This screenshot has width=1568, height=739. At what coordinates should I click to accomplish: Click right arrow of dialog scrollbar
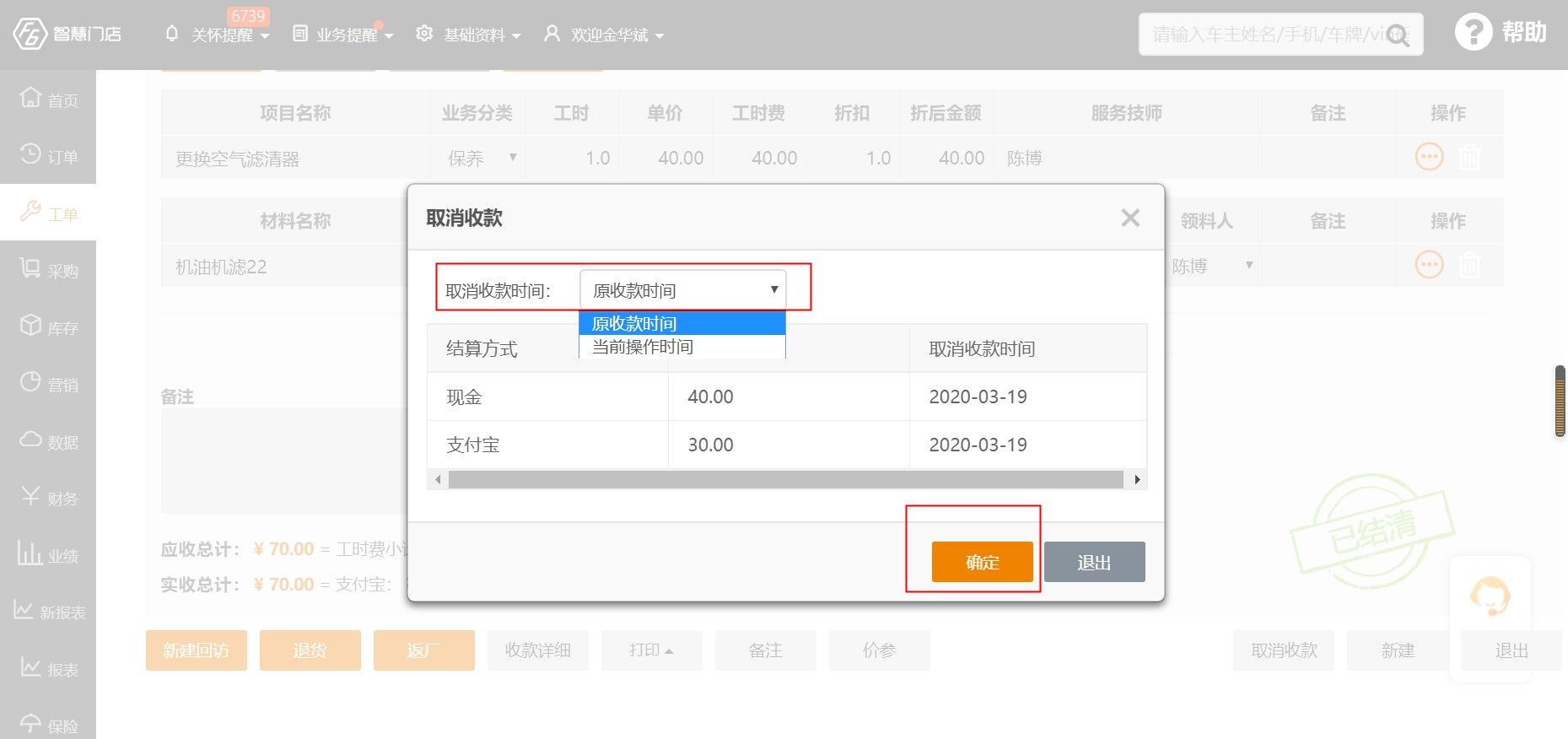[x=1137, y=480]
